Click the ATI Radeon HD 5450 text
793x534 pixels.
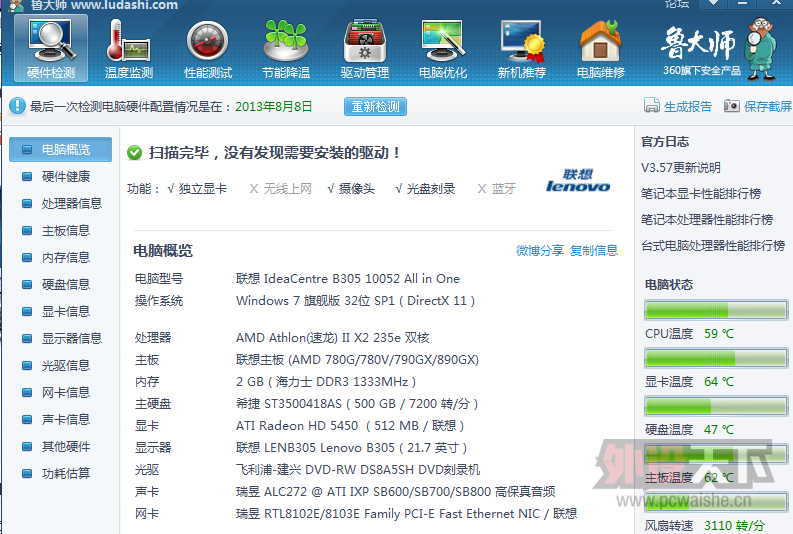coord(349,426)
